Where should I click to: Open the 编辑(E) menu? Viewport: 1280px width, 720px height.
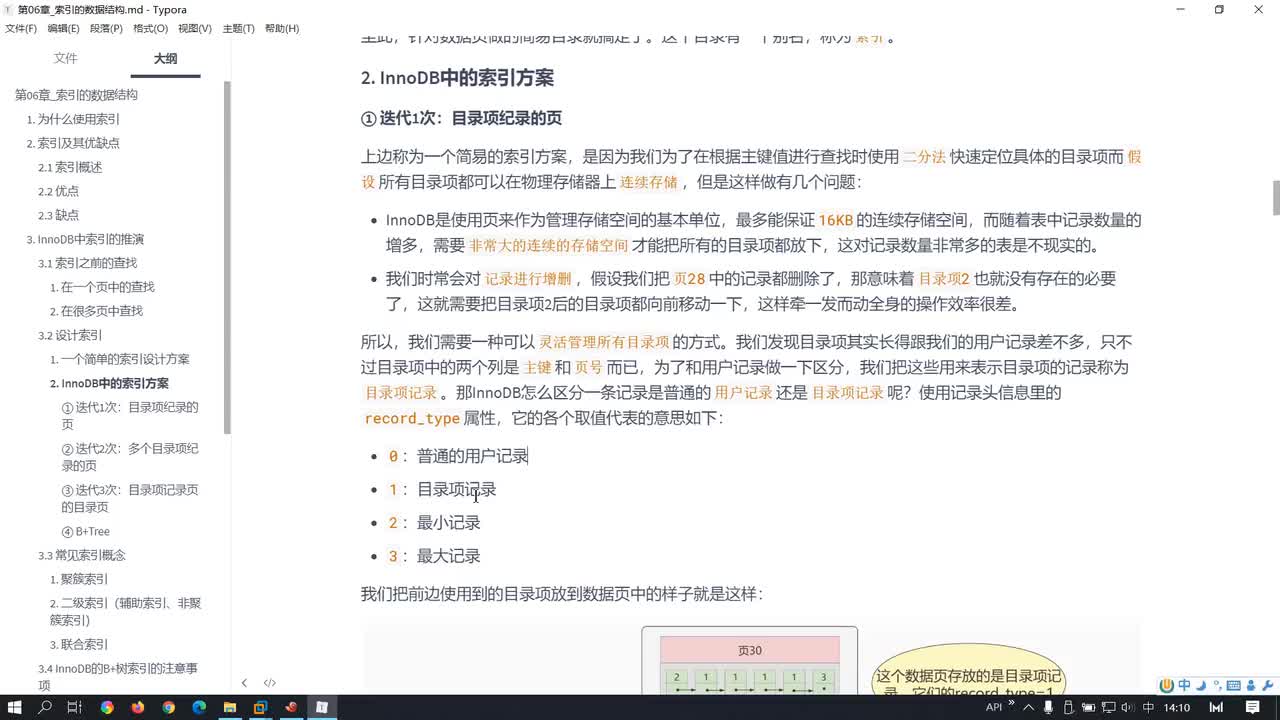click(x=63, y=28)
